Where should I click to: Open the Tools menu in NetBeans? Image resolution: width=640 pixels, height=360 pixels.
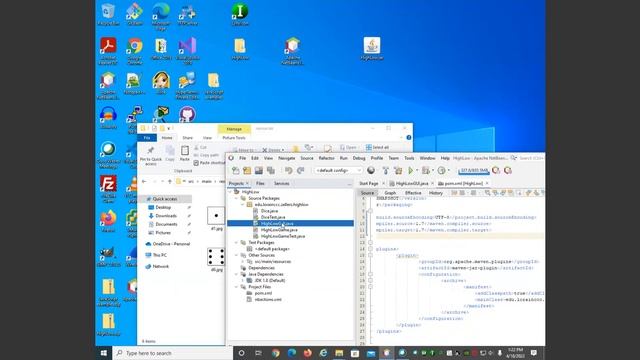409,158
